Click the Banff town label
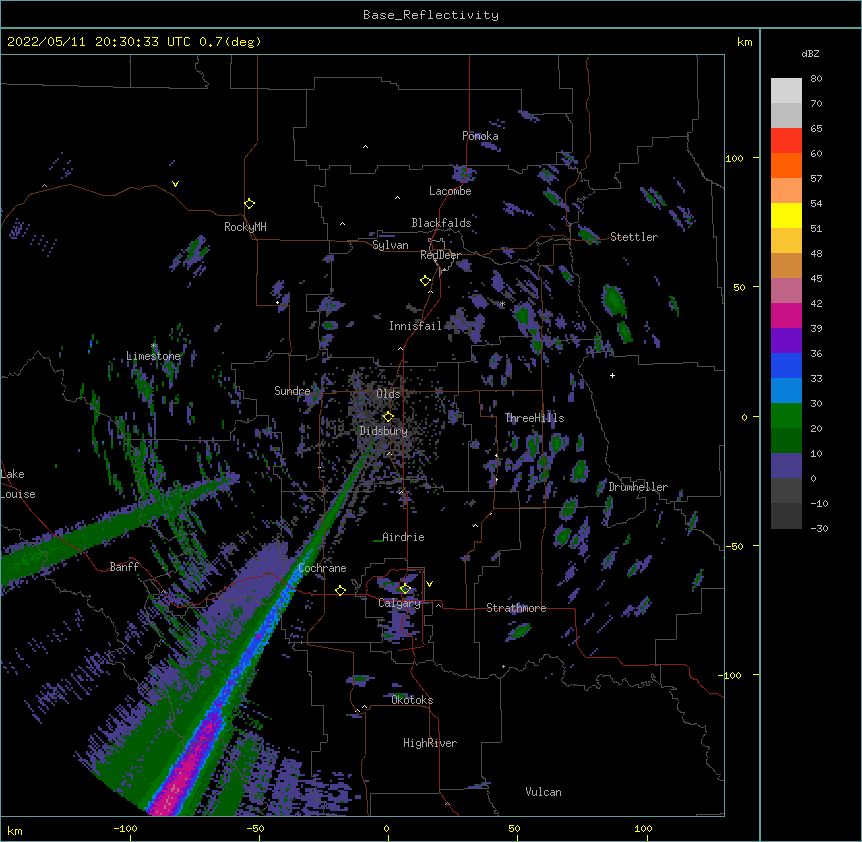Image resolution: width=862 pixels, height=842 pixels. click(124, 567)
